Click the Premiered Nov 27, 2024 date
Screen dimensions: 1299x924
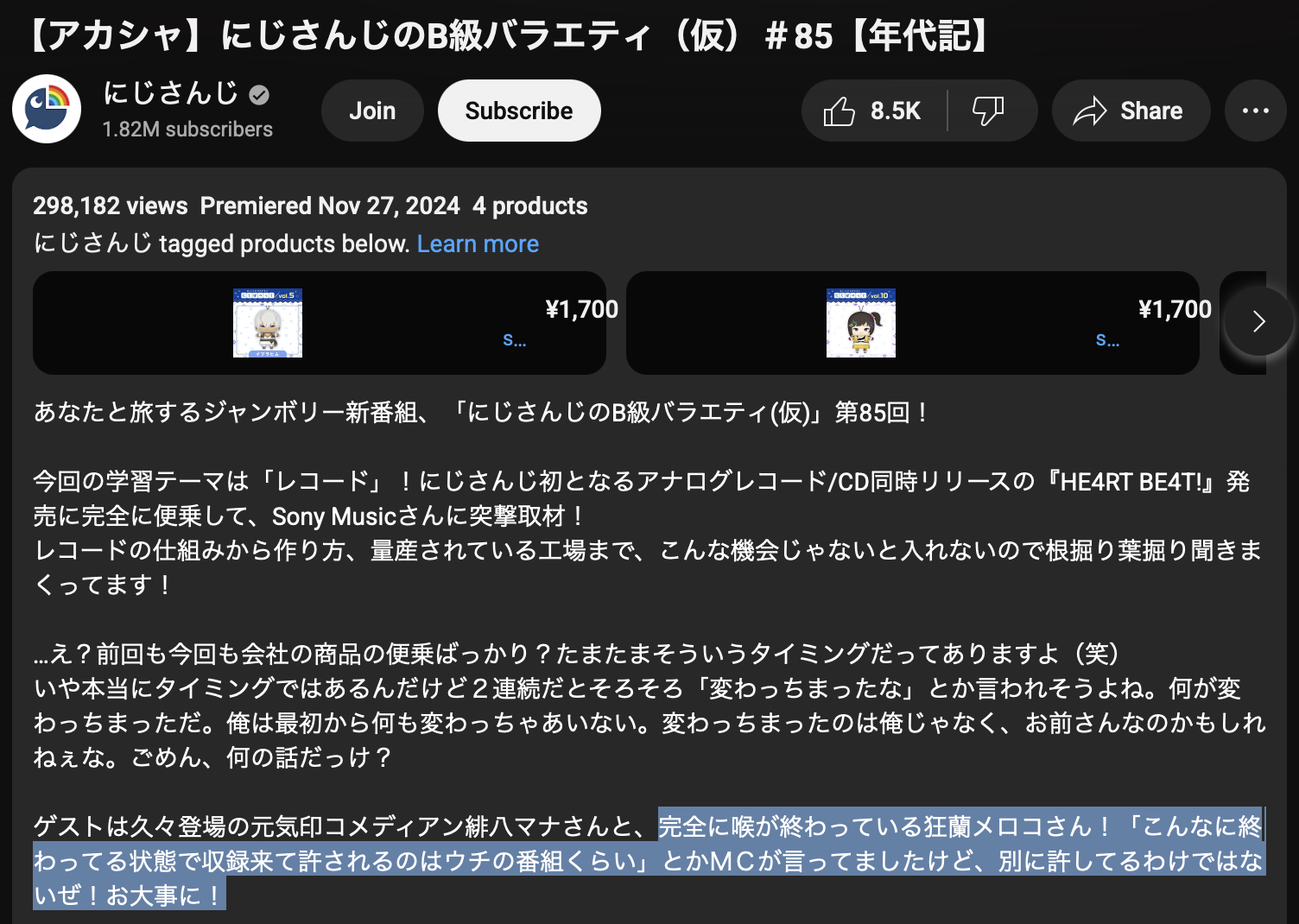click(330, 206)
